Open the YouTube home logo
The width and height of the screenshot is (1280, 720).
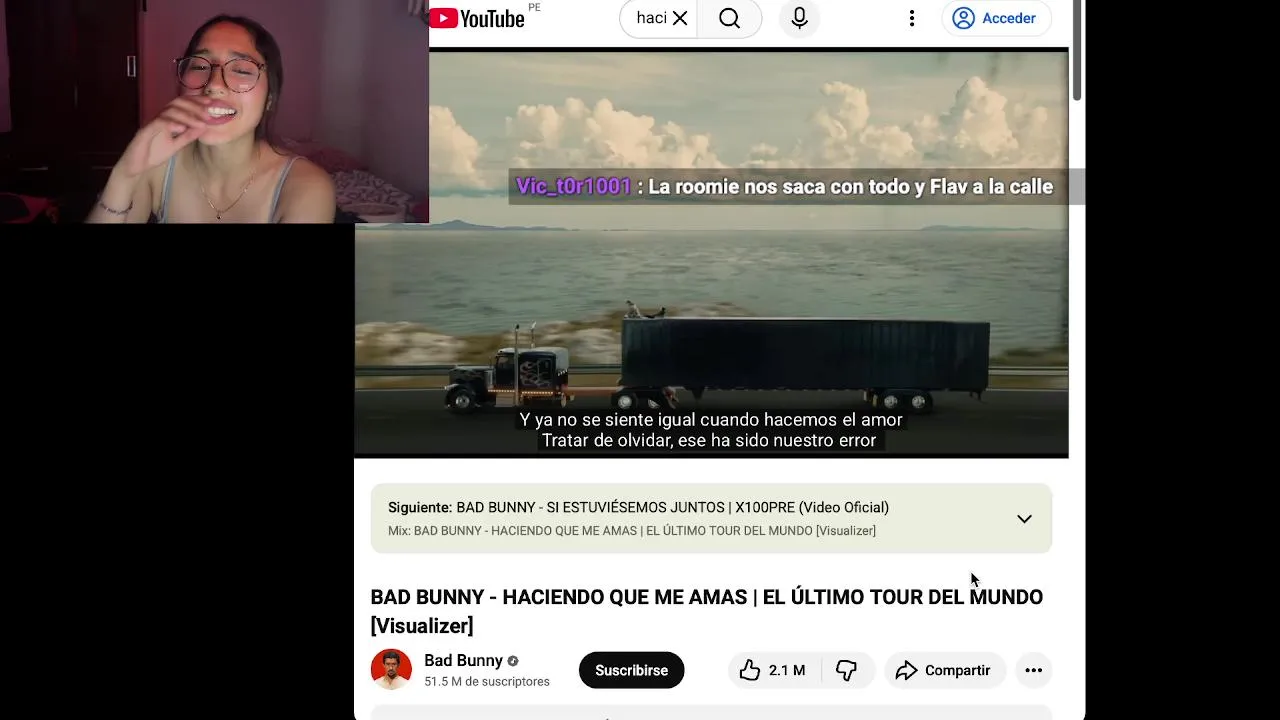[x=478, y=18]
